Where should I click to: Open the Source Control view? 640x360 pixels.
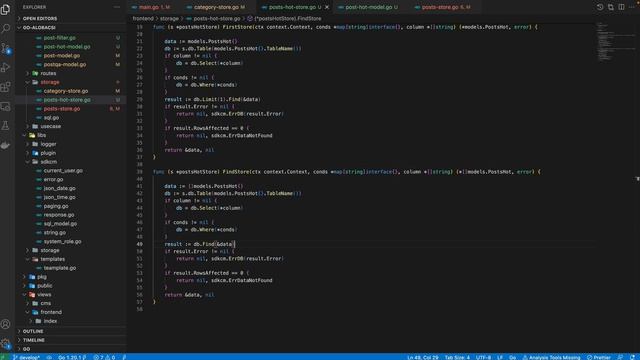(x=6, y=48)
